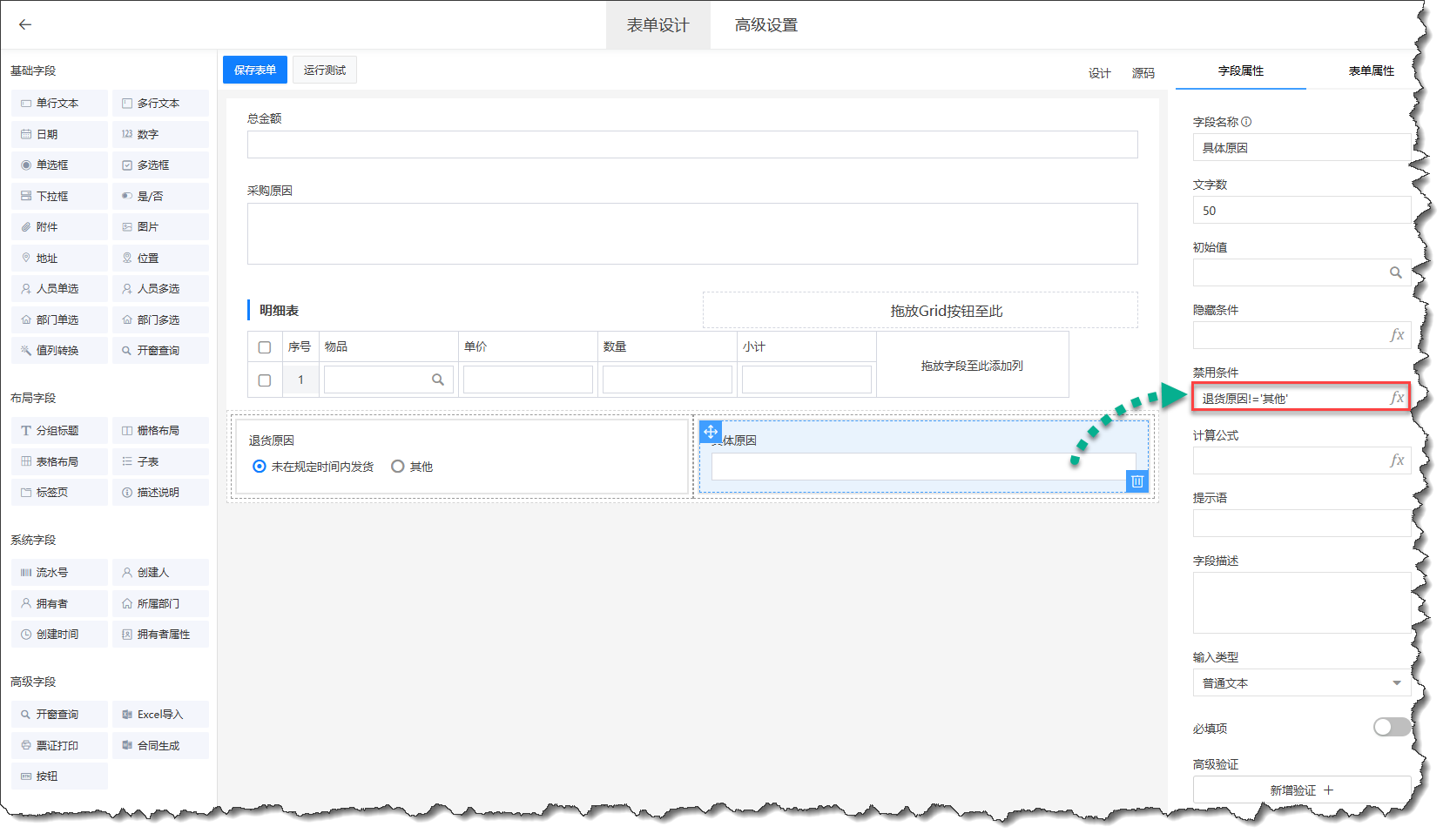Check the row 1 checkbox in 明细表
Screen dimensions: 1450x840
265,380
